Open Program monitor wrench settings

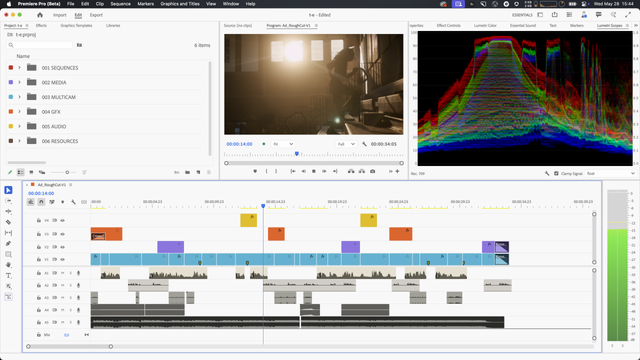click(364, 144)
